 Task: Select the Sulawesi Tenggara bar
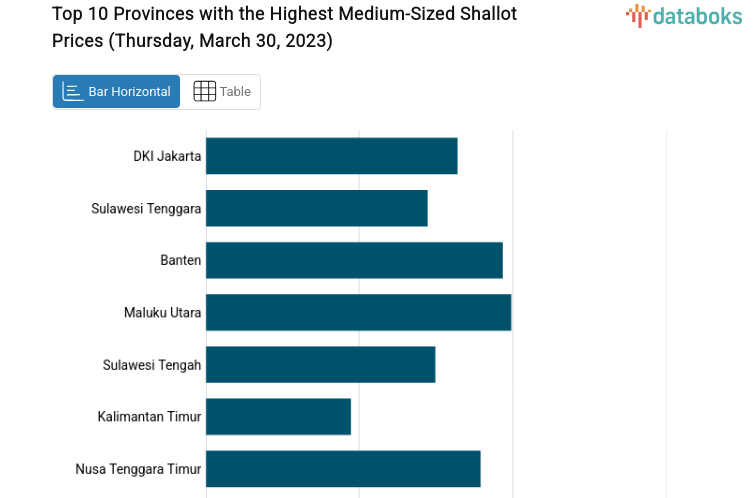click(x=316, y=208)
